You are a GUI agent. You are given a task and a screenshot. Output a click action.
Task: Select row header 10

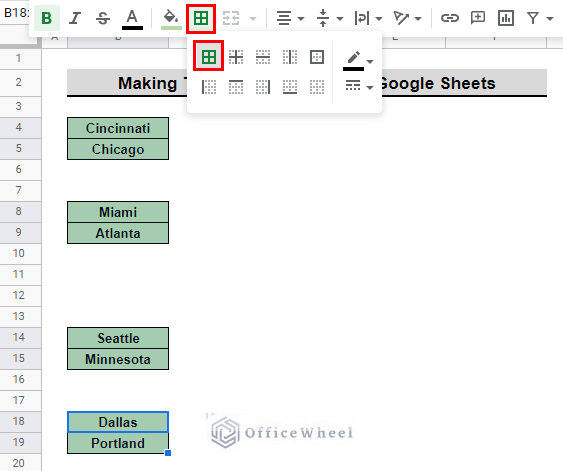(x=20, y=253)
